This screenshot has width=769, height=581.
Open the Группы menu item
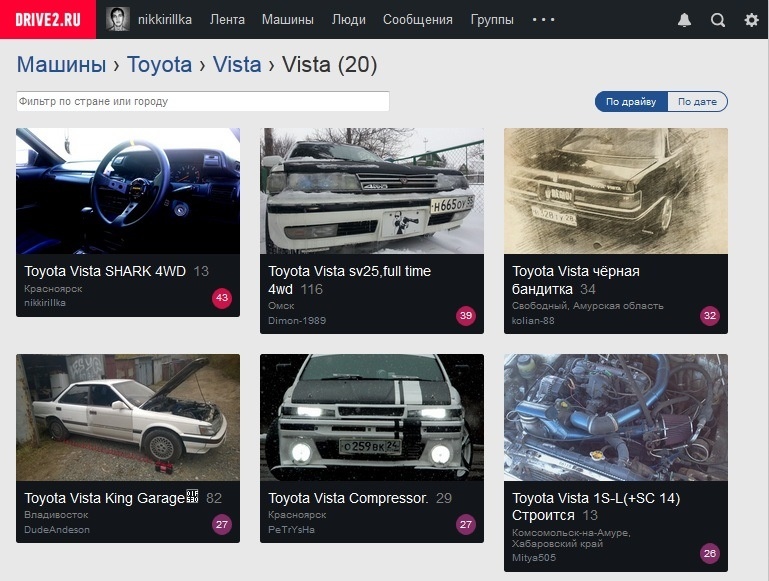pos(492,20)
